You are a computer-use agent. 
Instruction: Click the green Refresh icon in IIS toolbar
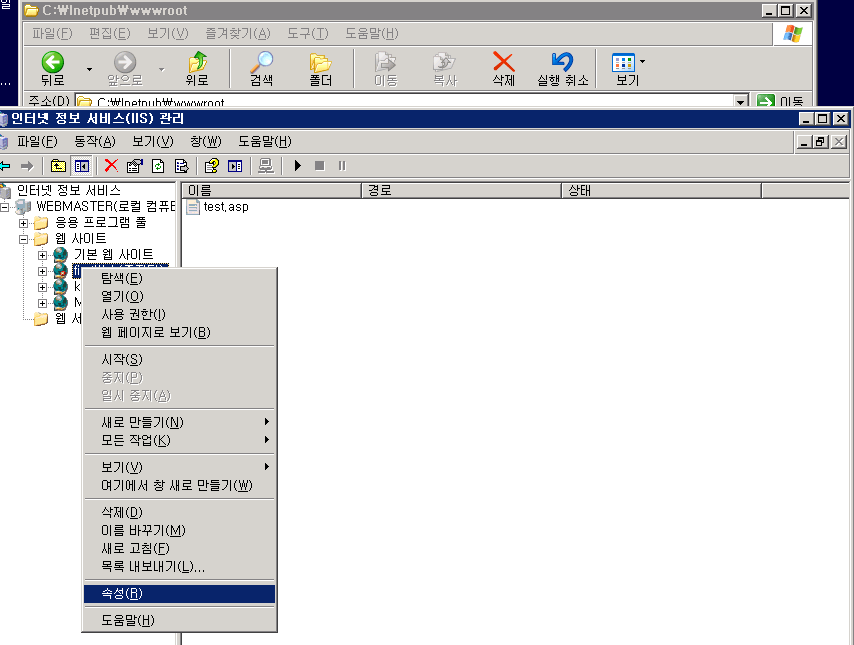click(x=158, y=166)
